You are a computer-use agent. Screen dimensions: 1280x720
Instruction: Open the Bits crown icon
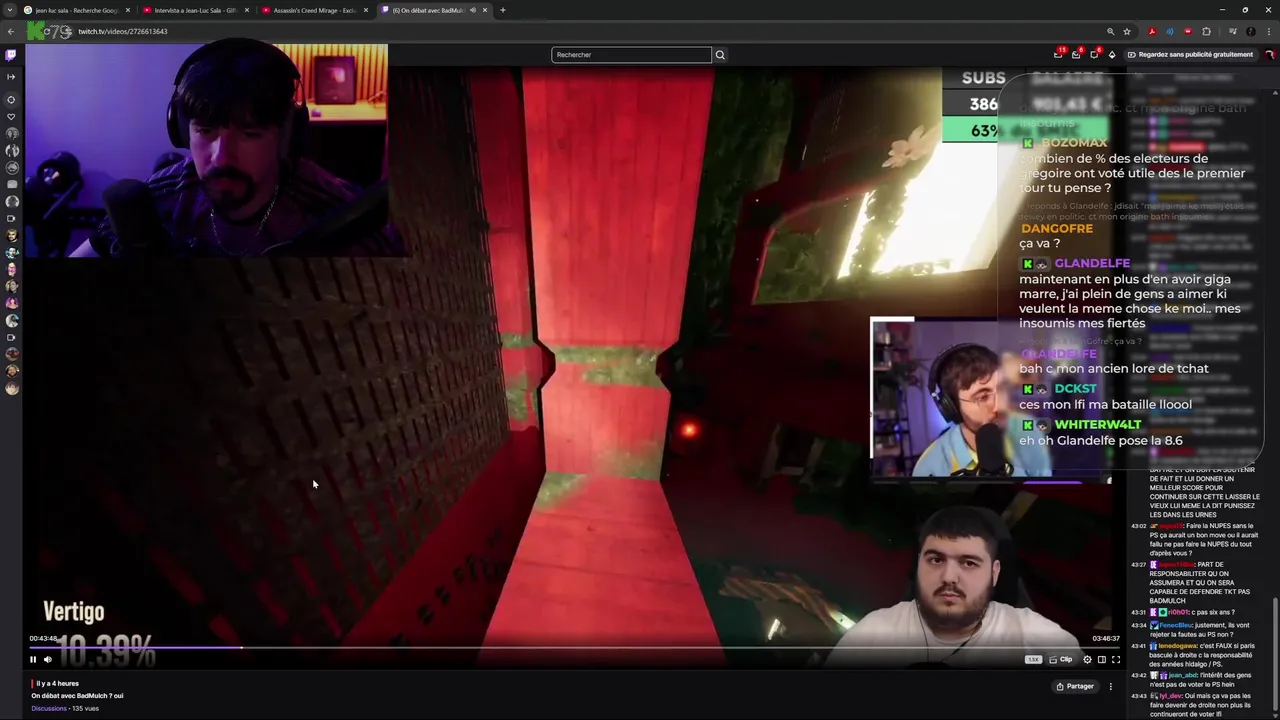pos(1112,55)
